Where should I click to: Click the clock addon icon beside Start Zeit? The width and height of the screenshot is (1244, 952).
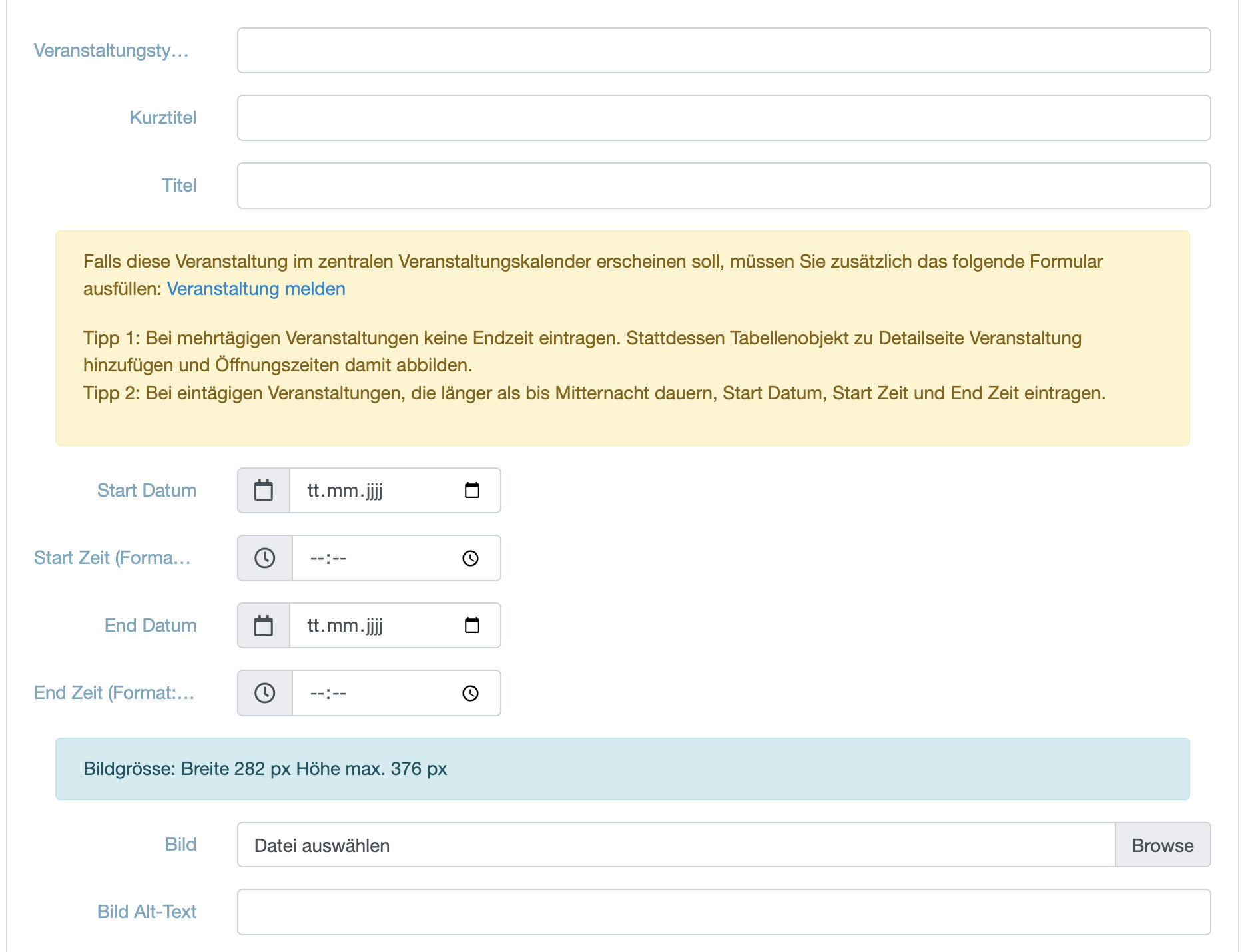(x=265, y=558)
